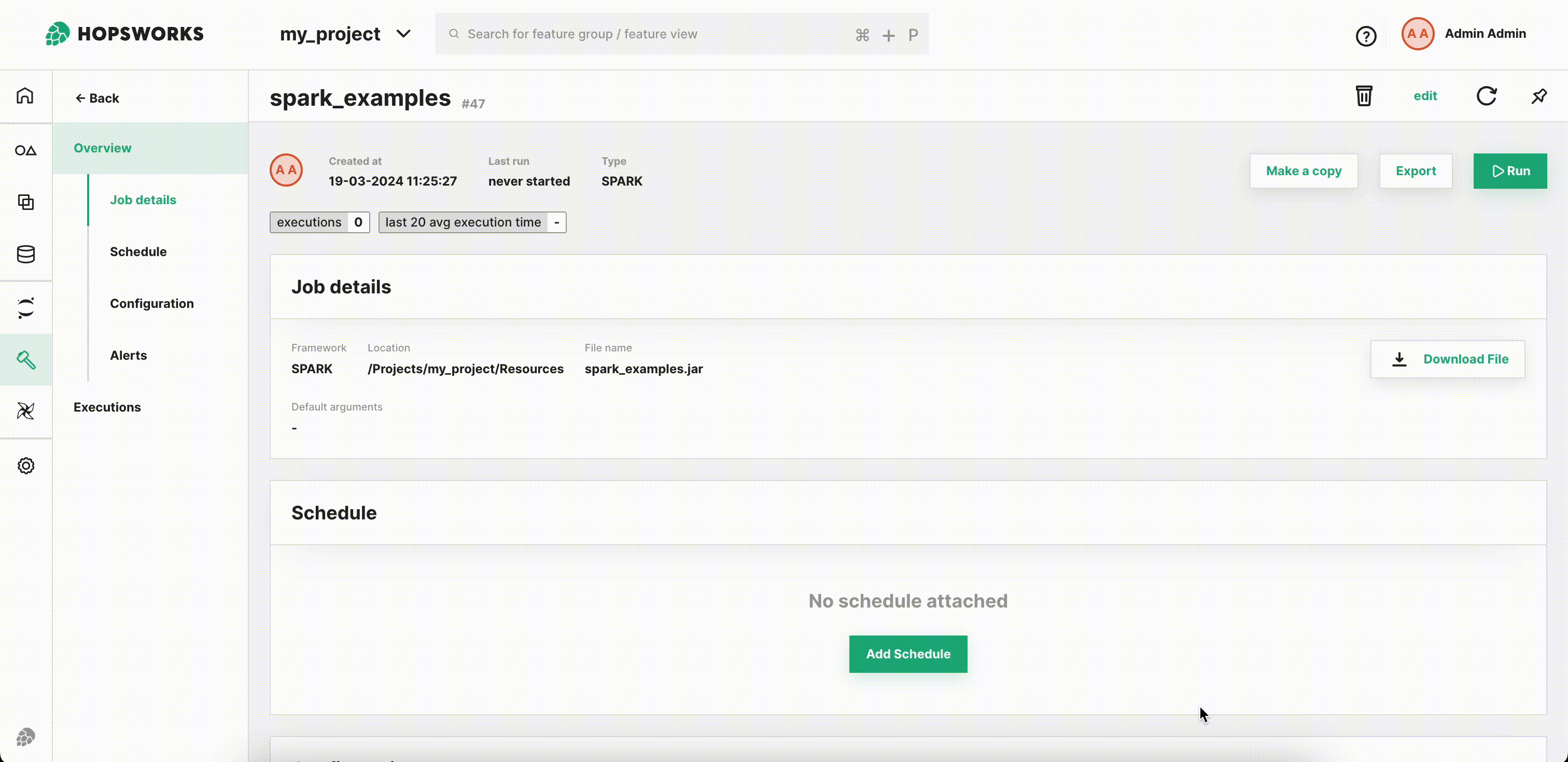The image size is (1568, 762).
Task: Select the Configuration section
Action: (152, 303)
